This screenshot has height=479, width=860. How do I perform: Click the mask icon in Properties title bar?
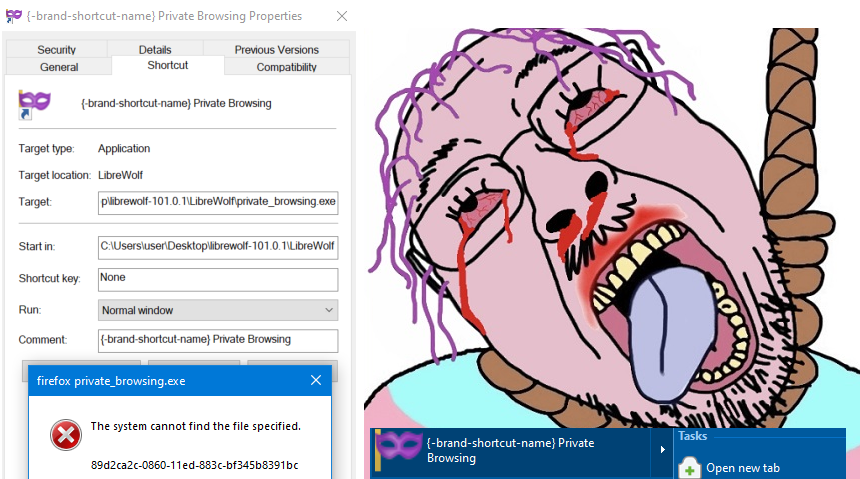click(x=14, y=16)
